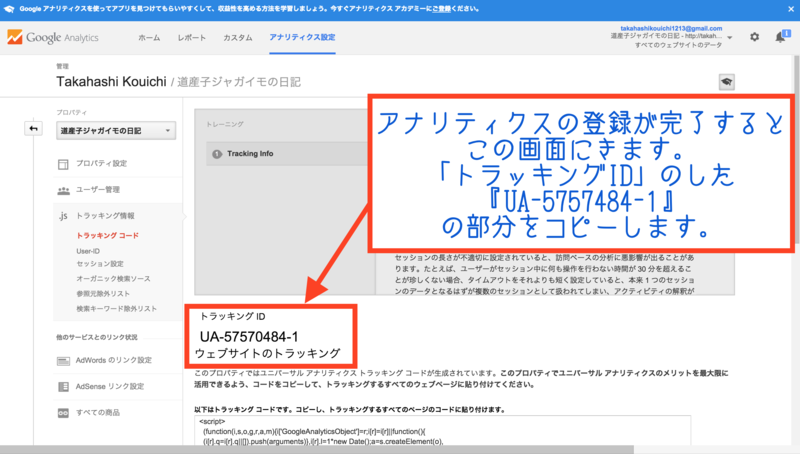Open the notifications bell icon

click(x=781, y=37)
